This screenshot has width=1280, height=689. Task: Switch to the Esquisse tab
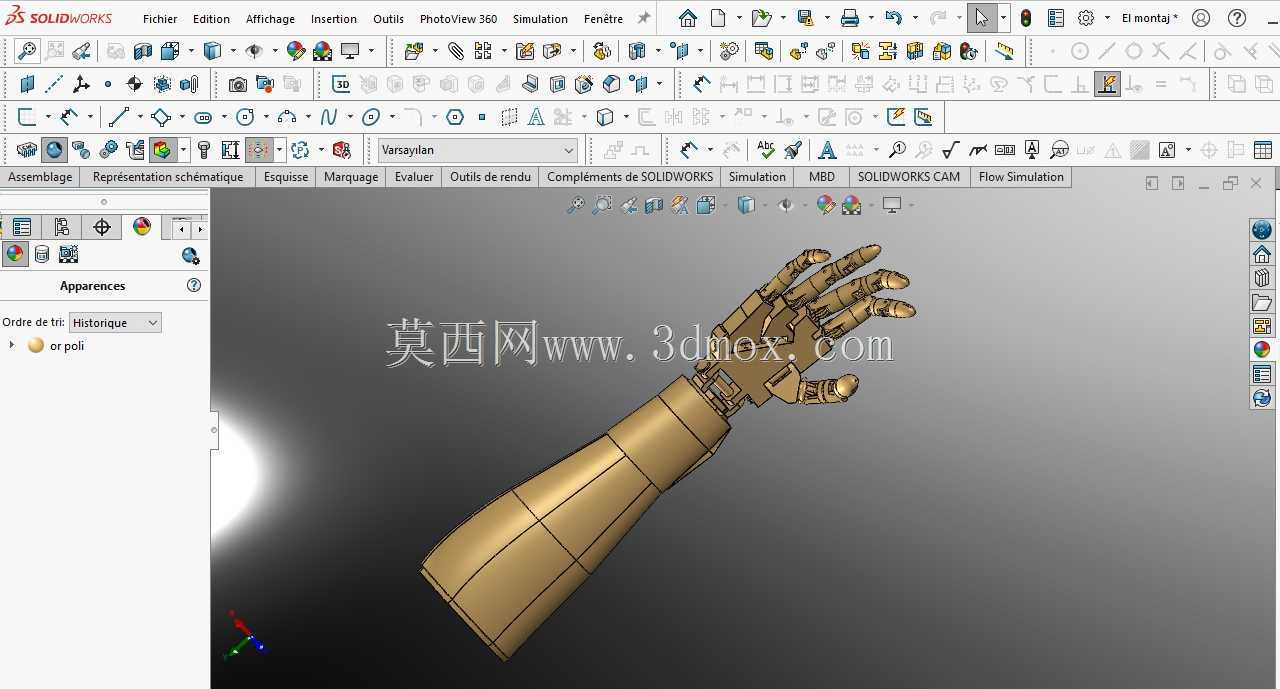(x=286, y=177)
